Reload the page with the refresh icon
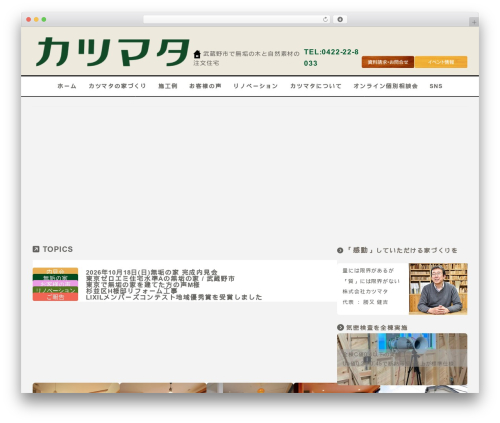 (325, 20)
